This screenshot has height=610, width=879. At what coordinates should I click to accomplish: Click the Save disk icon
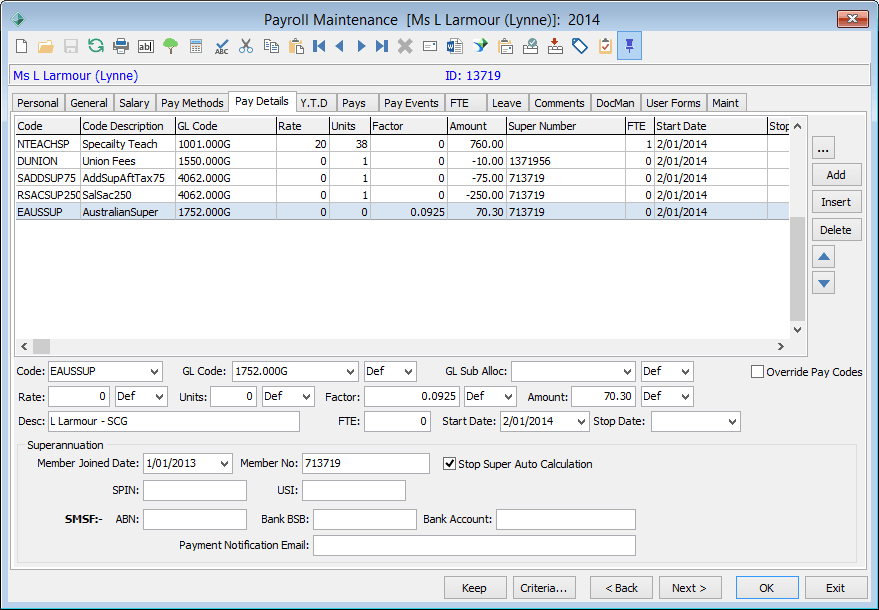(x=71, y=46)
